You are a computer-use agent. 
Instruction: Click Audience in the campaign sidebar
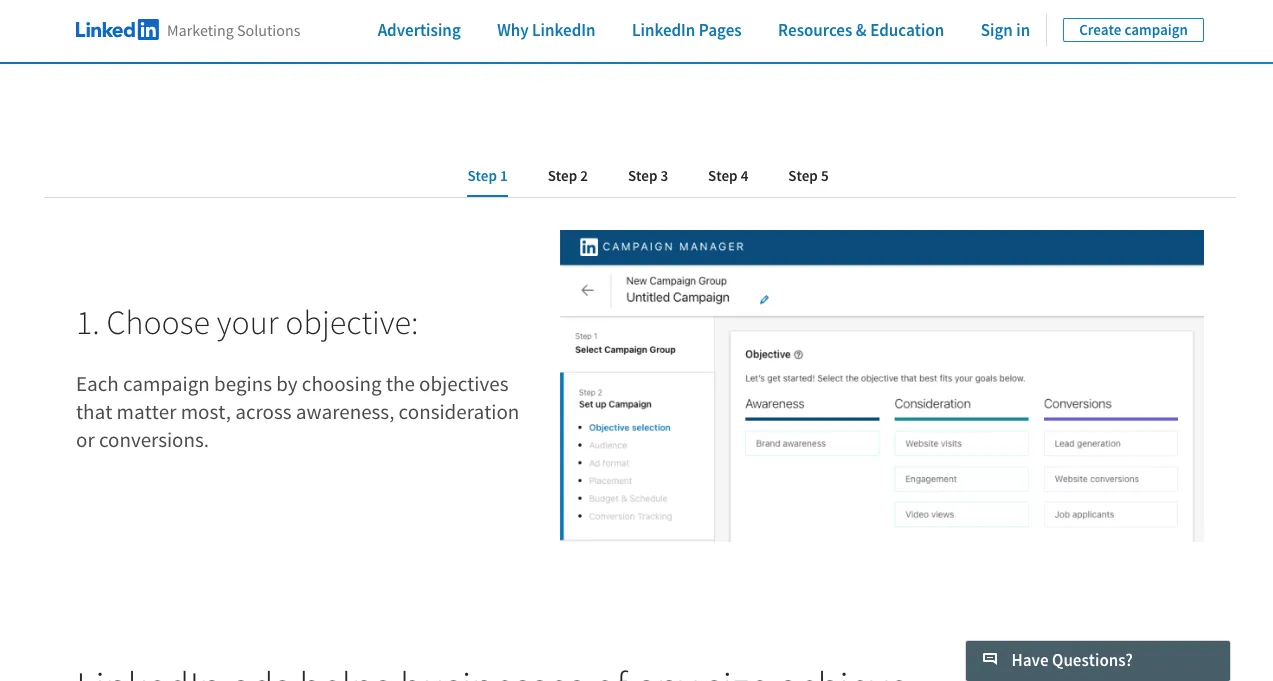coord(608,445)
